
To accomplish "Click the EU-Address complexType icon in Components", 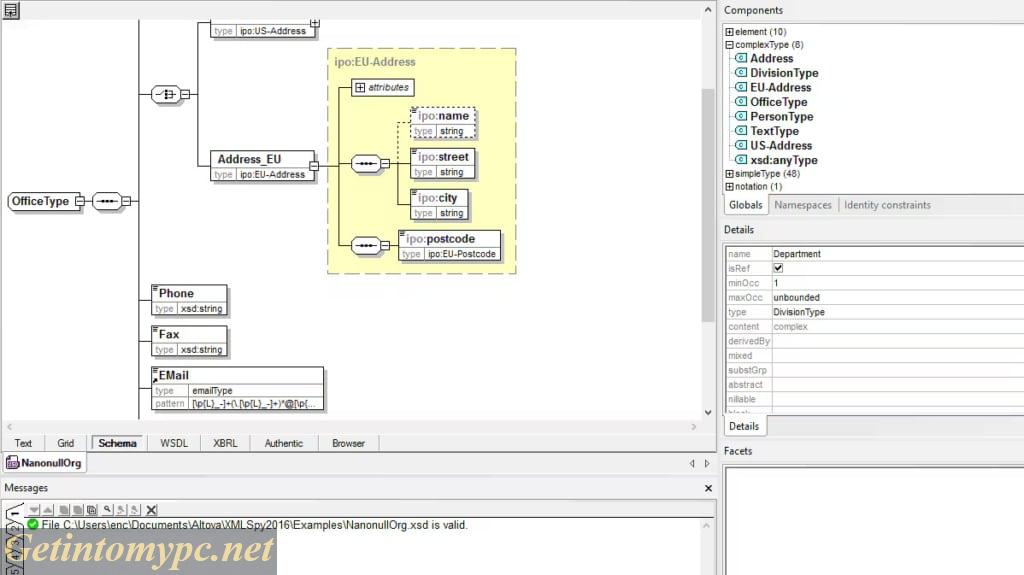I will coord(741,88).
